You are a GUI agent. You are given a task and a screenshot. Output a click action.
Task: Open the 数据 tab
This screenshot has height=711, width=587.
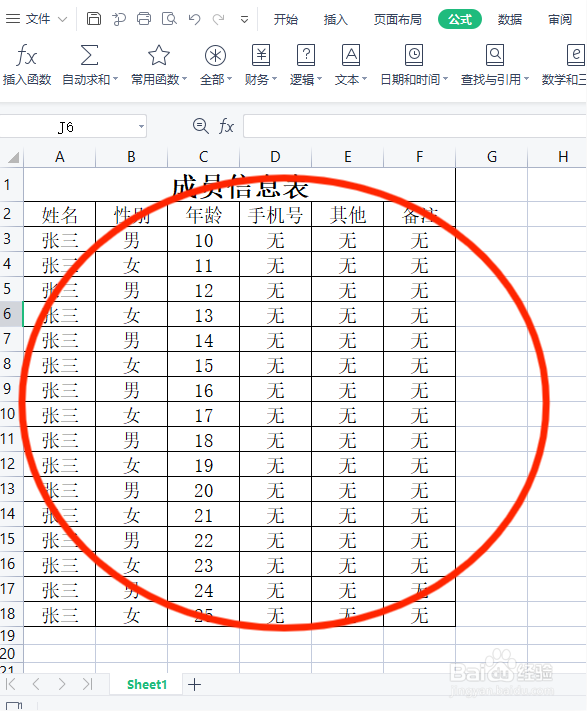point(509,19)
